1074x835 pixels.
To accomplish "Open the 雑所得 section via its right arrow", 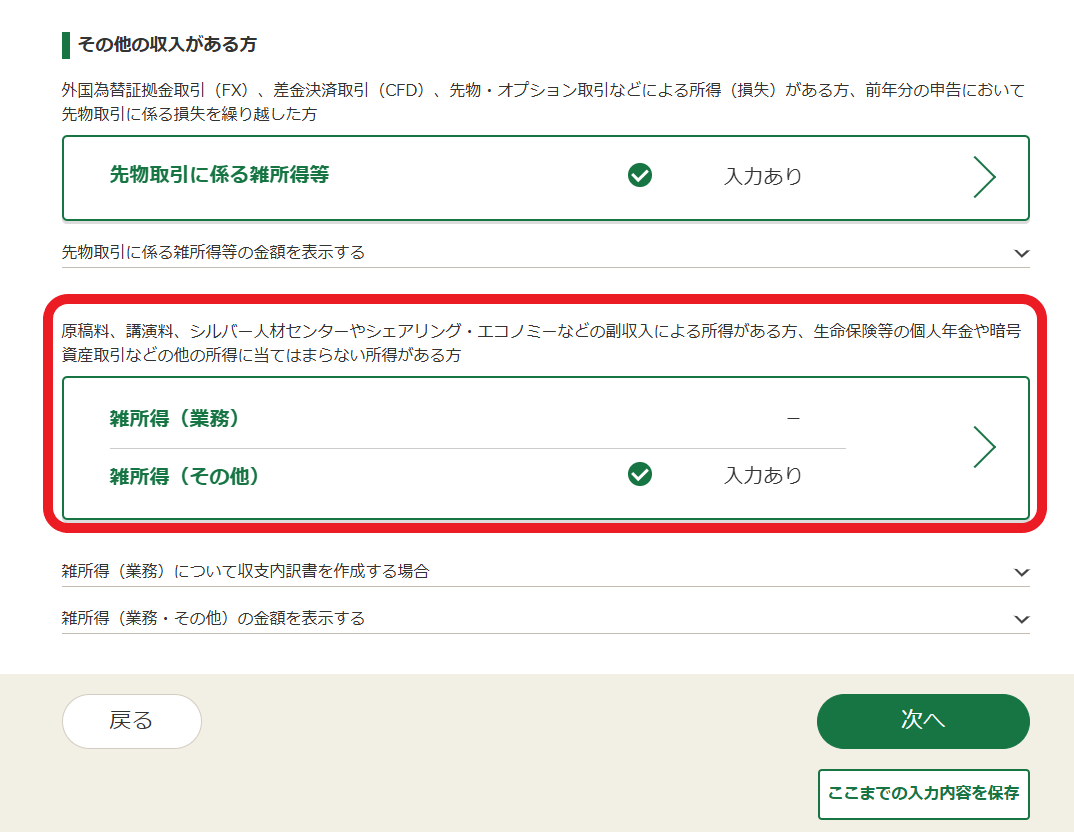I will coord(985,447).
